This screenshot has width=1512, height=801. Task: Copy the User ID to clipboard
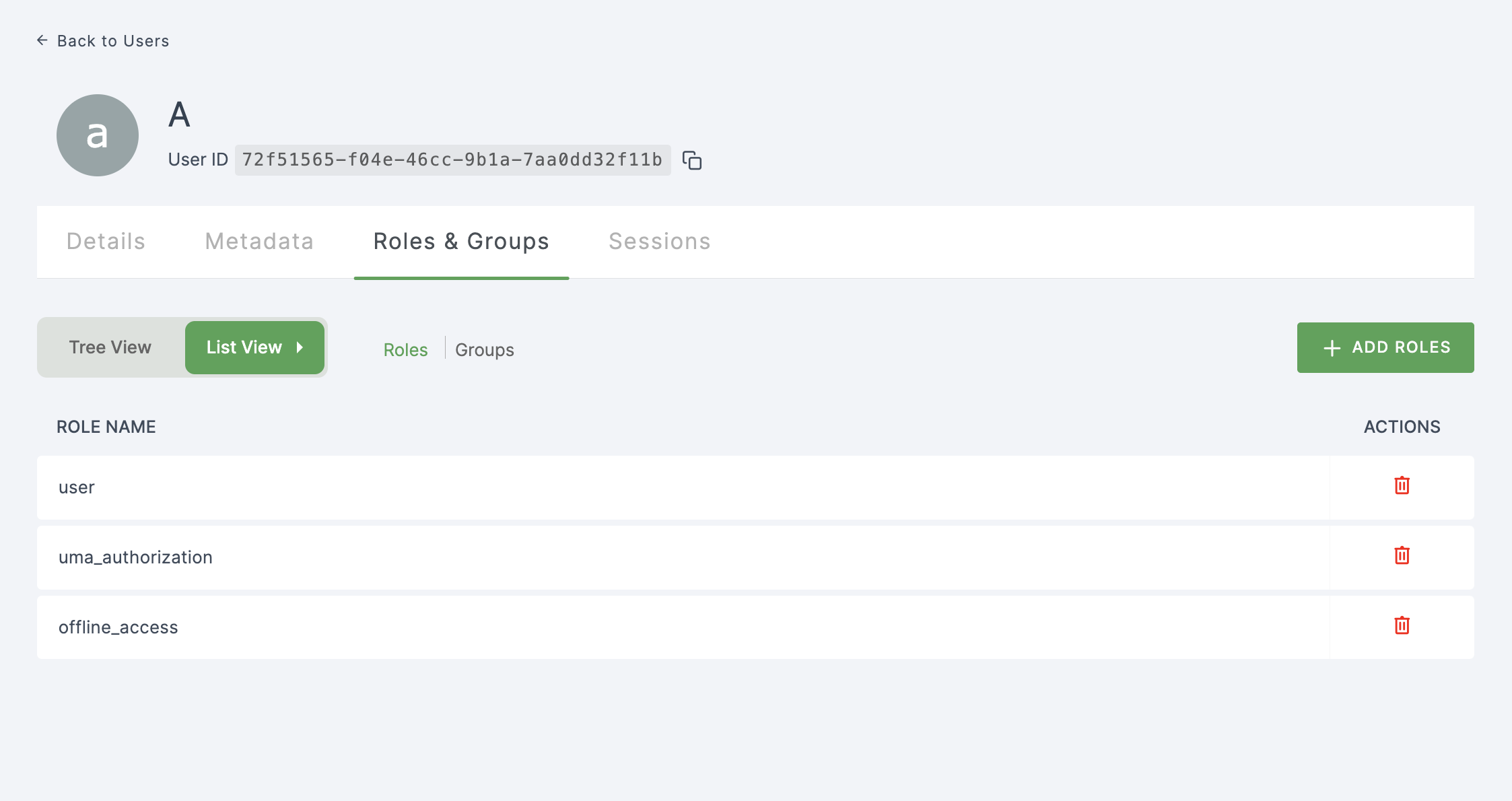click(692, 160)
